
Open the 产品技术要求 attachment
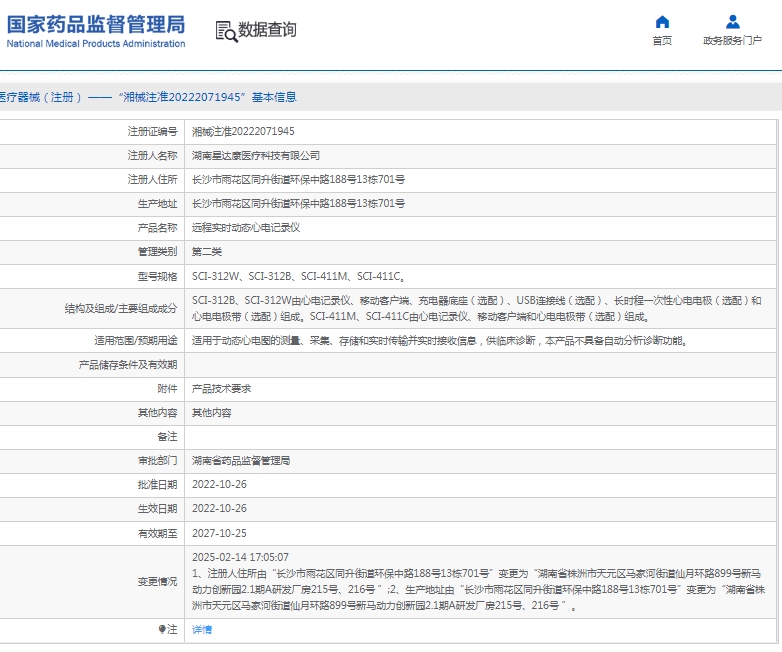point(221,389)
